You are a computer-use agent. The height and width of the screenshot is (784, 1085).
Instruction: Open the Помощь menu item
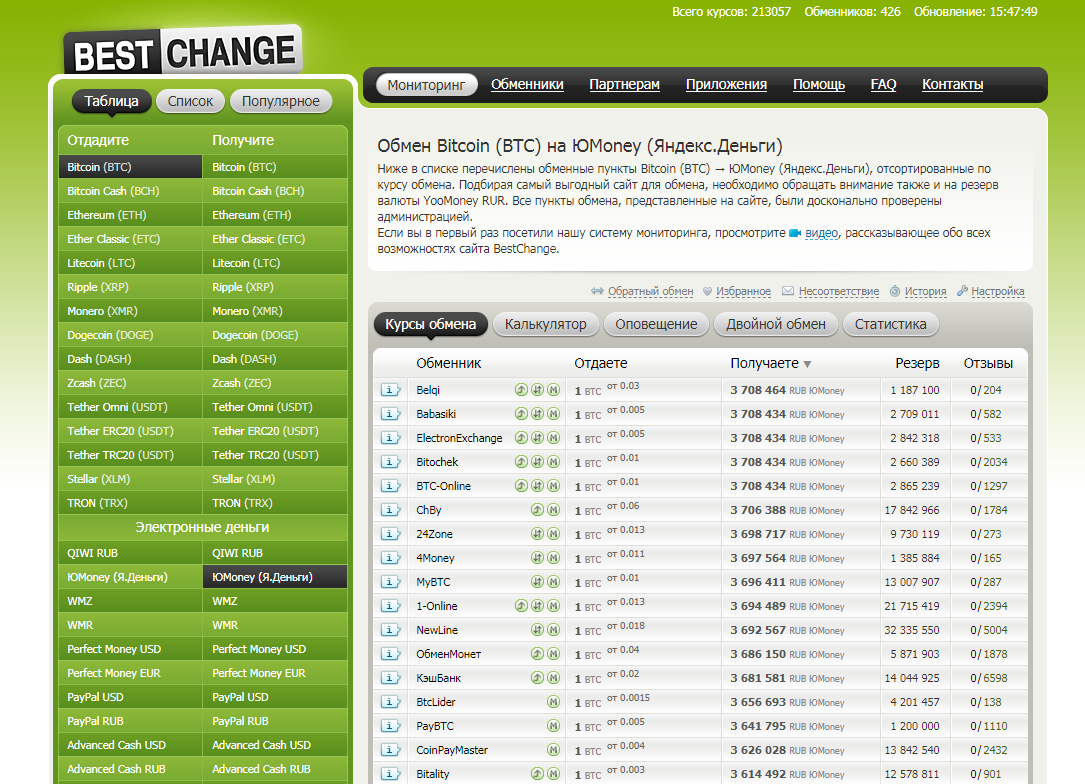point(819,84)
